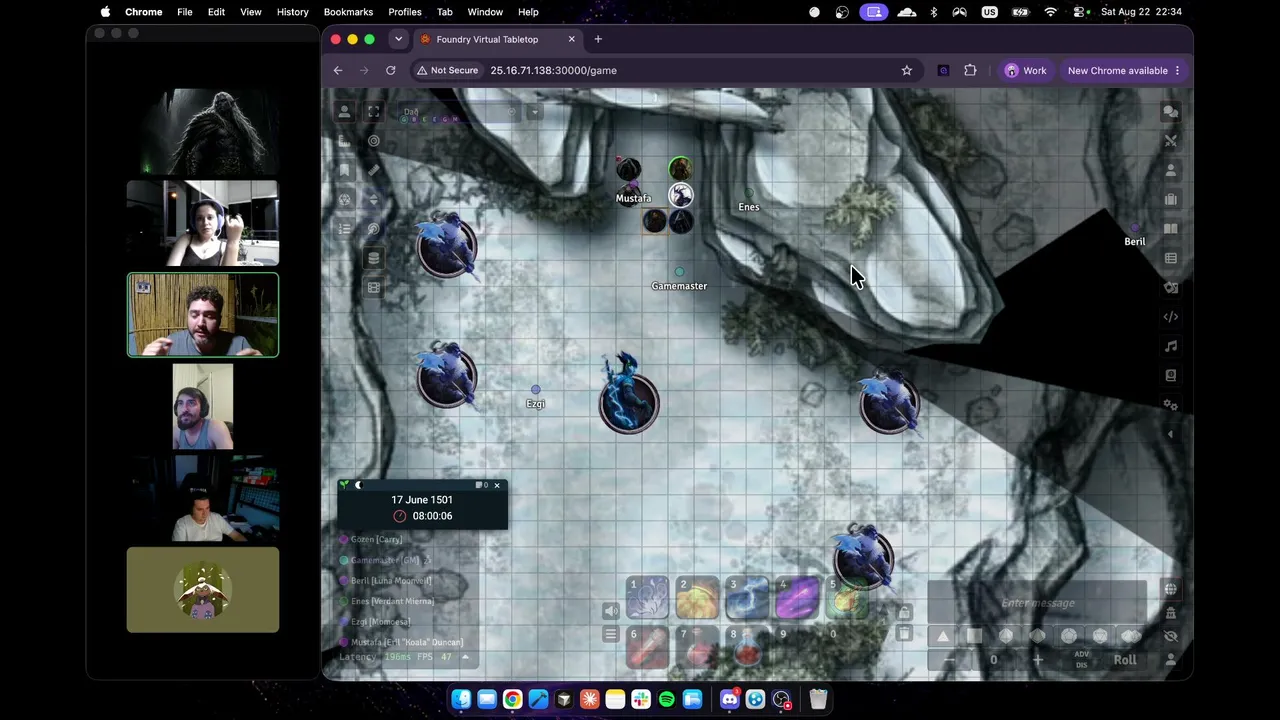Screen dimensions: 1280x720
Task: Reload the Foundry Virtual Tabletop page
Action: (391, 71)
